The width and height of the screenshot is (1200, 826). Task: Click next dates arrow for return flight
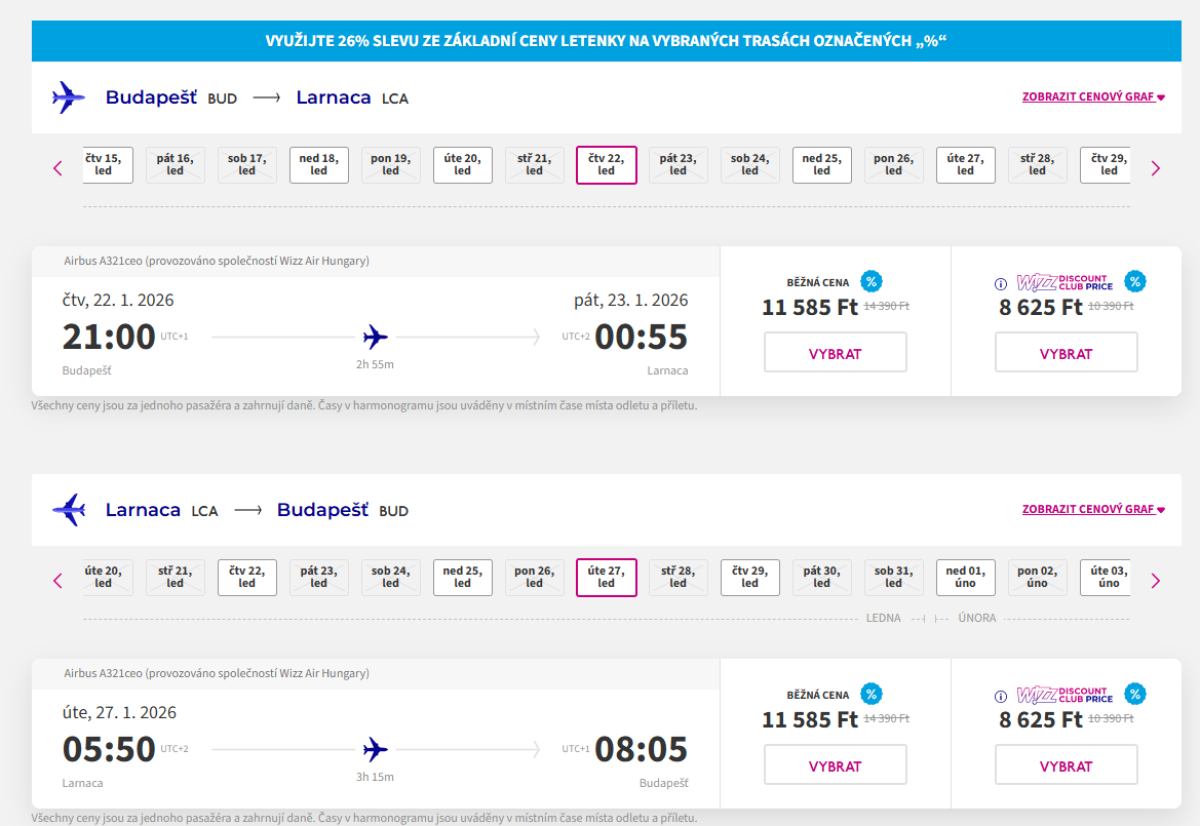[x=1156, y=580]
